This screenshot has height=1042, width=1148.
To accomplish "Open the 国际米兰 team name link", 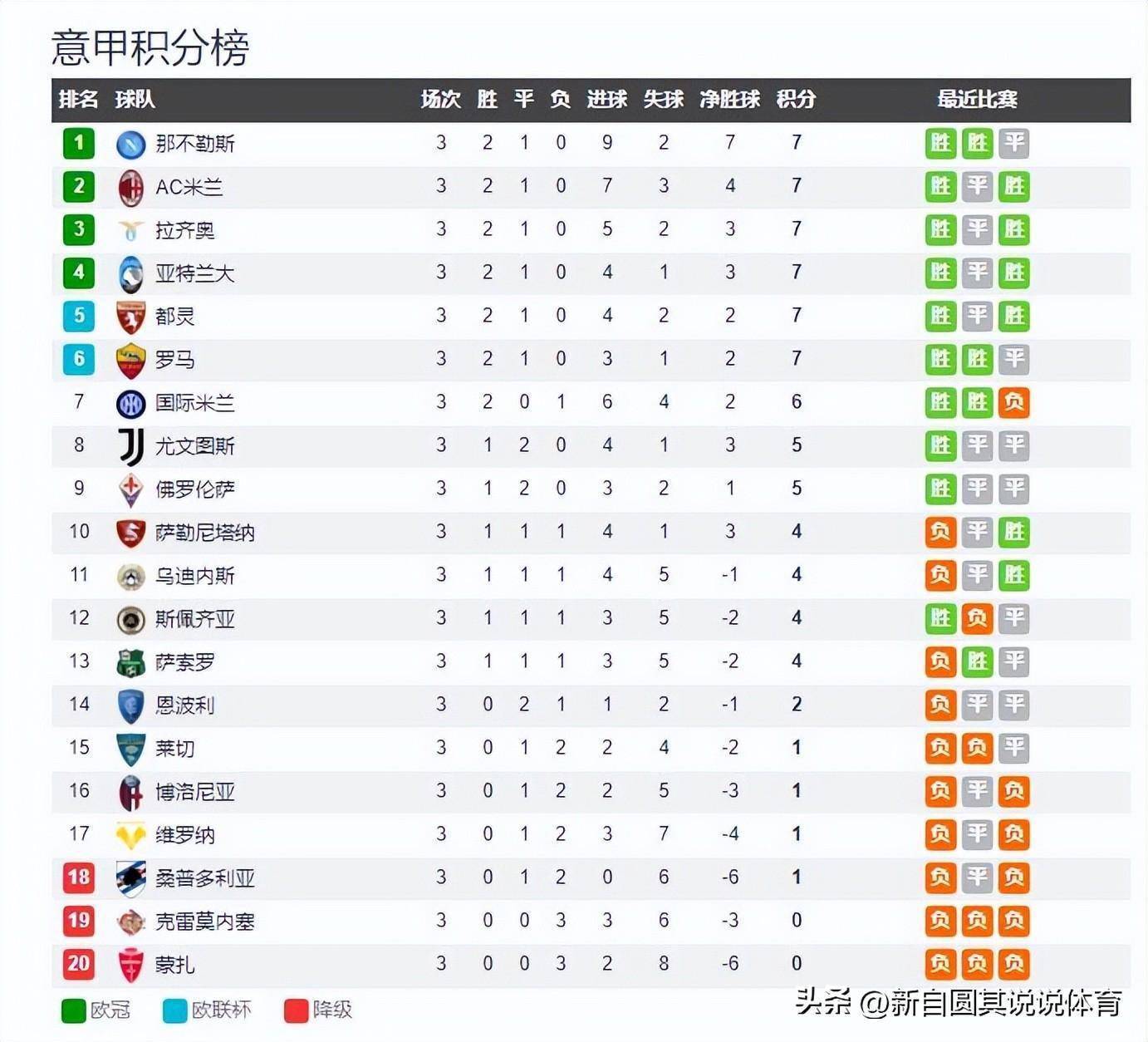I will point(195,403).
